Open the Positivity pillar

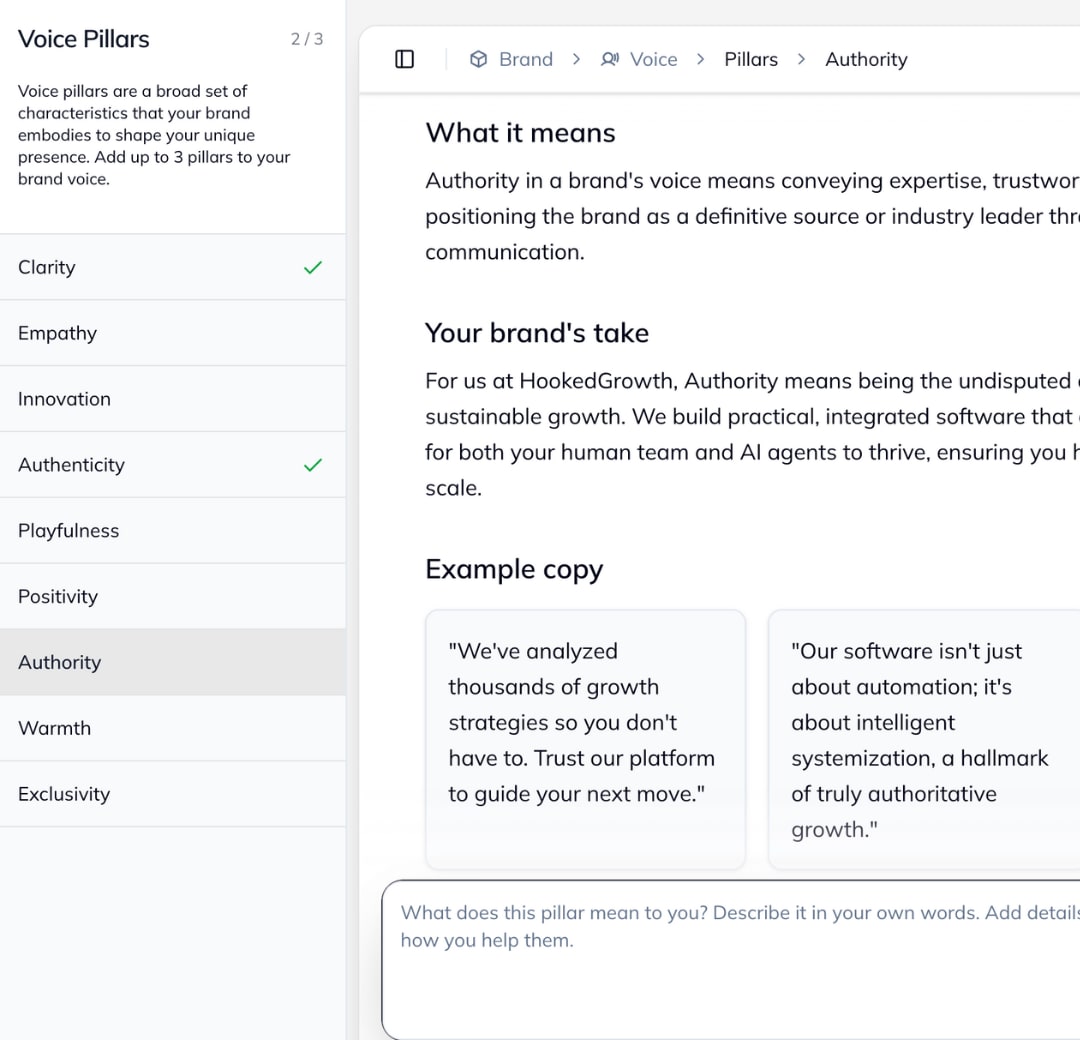click(x=58, y=597)
